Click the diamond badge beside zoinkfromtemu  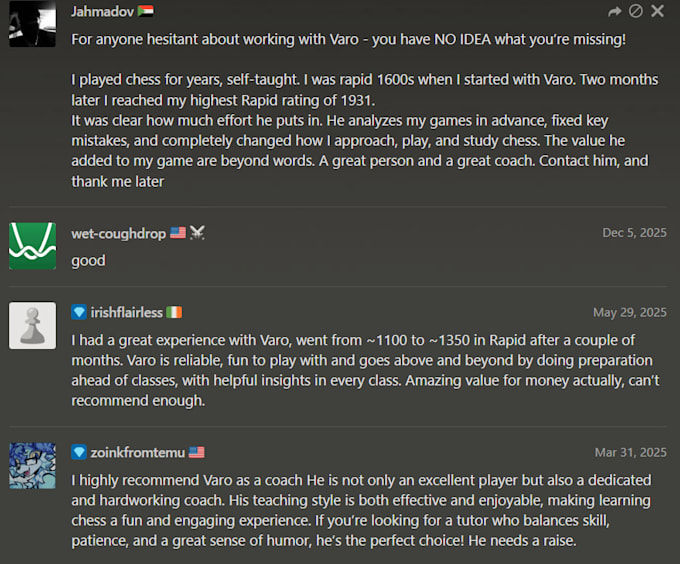pyautogui.click(x=79, y=452)
